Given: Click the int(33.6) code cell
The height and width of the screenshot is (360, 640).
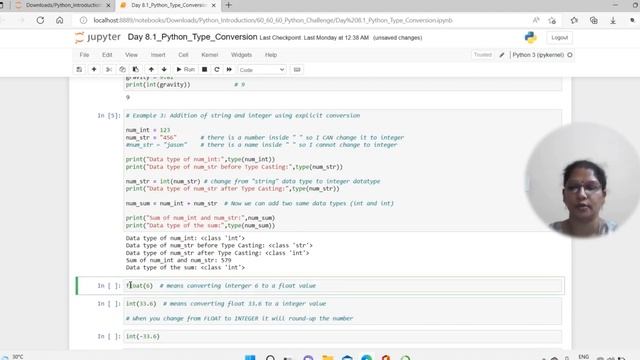Looking at the screenshot, I should pos(343,311).
